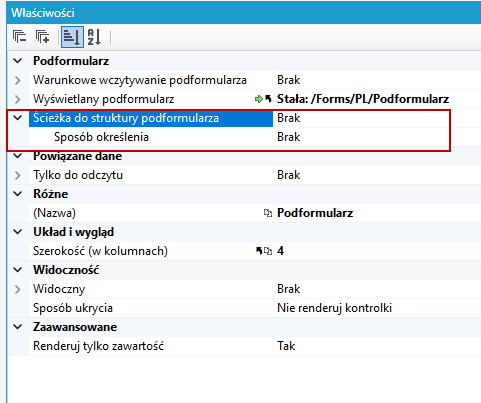Select the Tylko do odczytu property
The height and width of the screenshot is (403, 481).
click(78, 175)
